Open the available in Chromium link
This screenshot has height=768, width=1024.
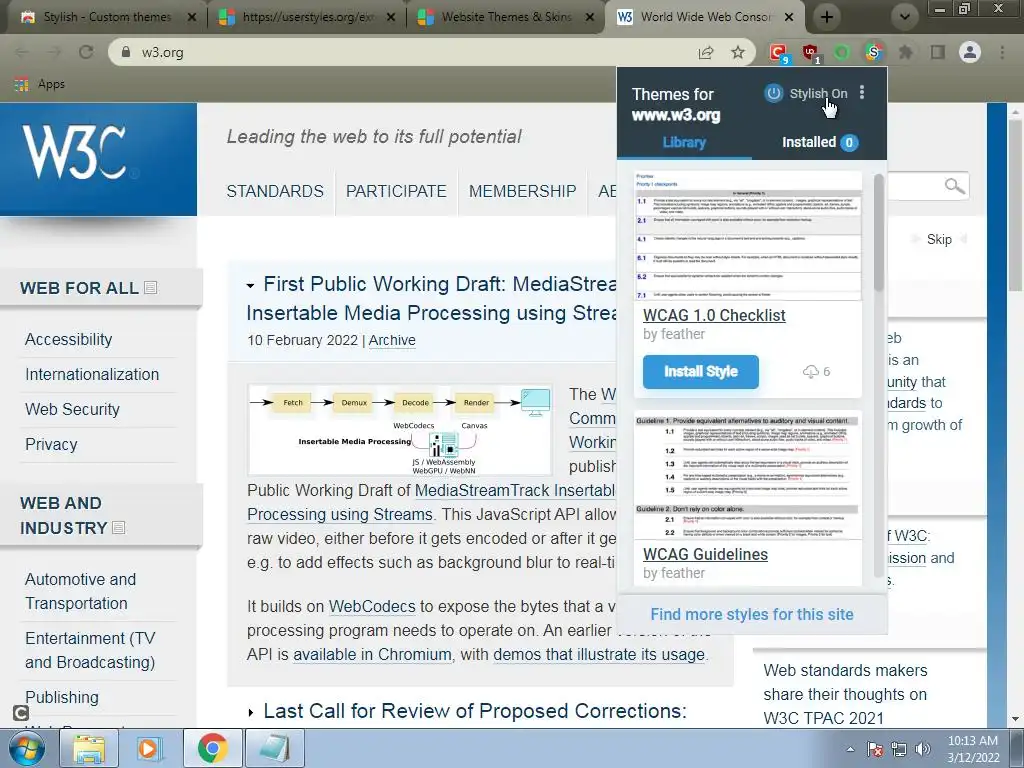pyautogui.click(x=372, y=654)
